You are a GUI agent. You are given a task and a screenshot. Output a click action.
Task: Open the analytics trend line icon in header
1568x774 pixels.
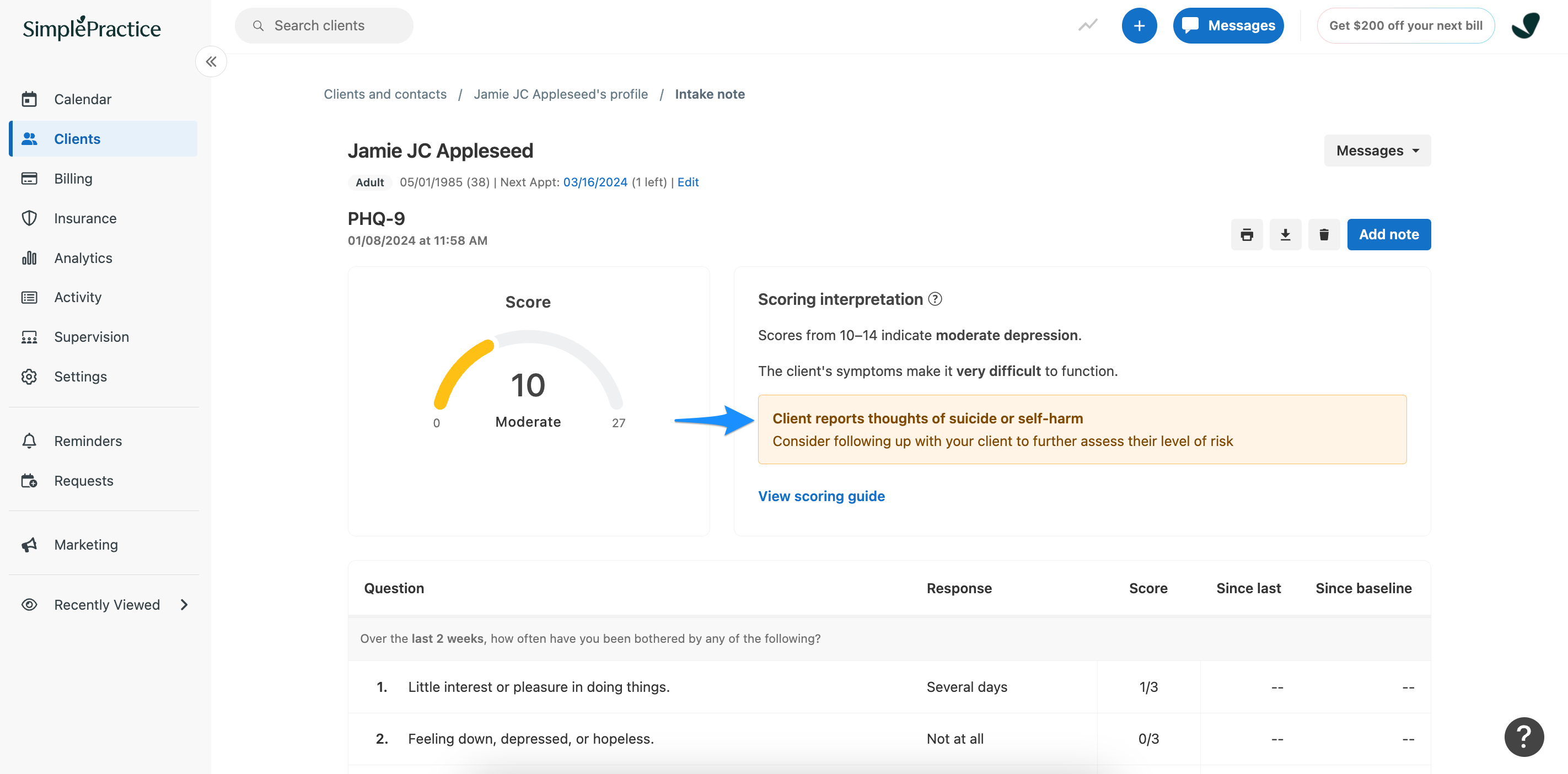click(x=1088, y=25)
